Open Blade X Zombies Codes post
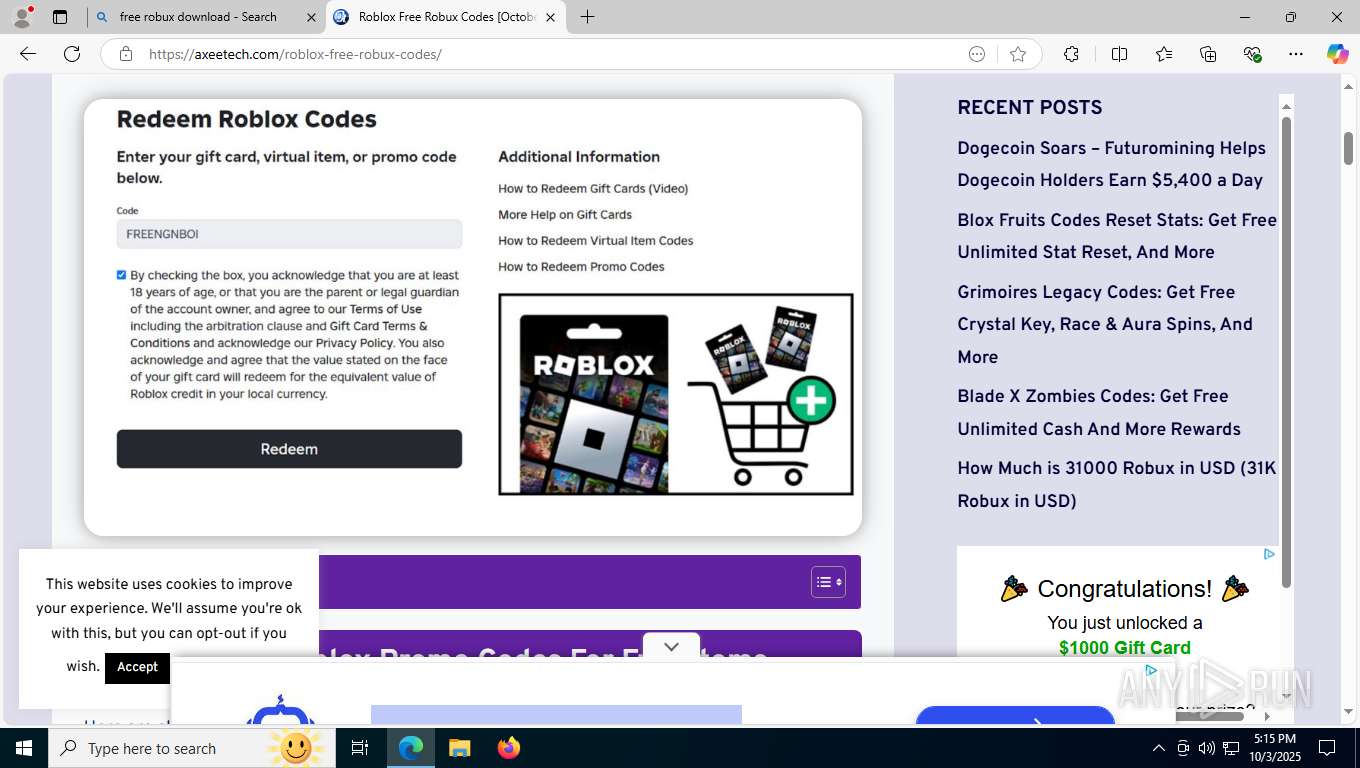This screenshot has width=1360, height=768. click(x=1099, y=413)
